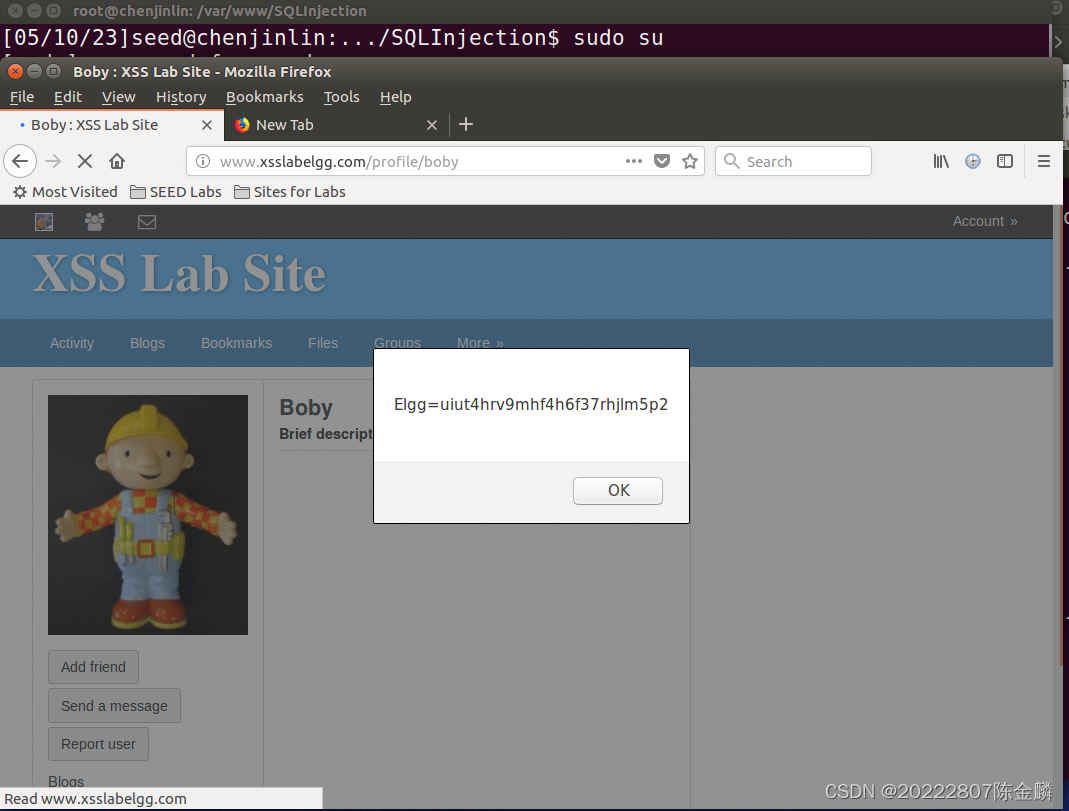Open the Activity navigation link

point(72,343)
